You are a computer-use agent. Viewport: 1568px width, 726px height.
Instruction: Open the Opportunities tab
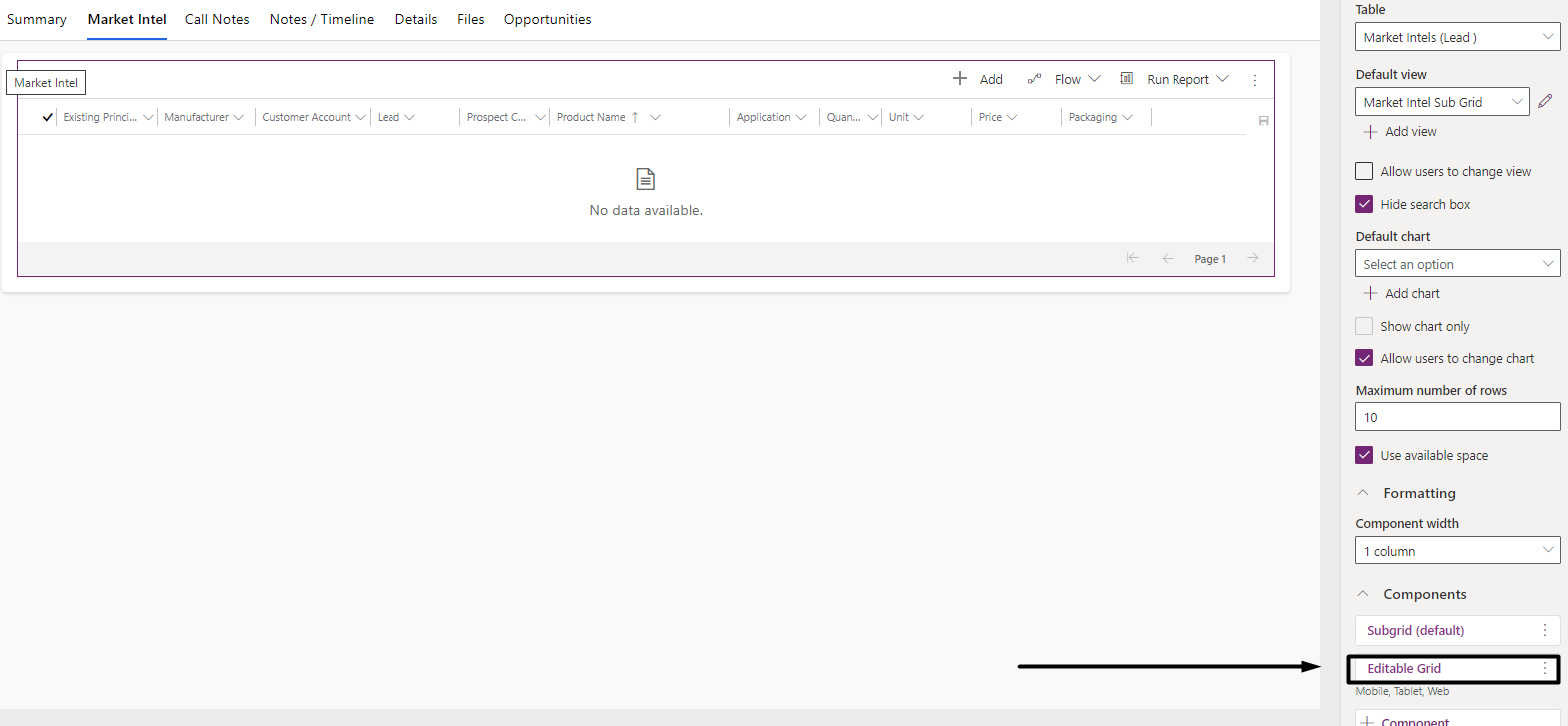[547, 19]
